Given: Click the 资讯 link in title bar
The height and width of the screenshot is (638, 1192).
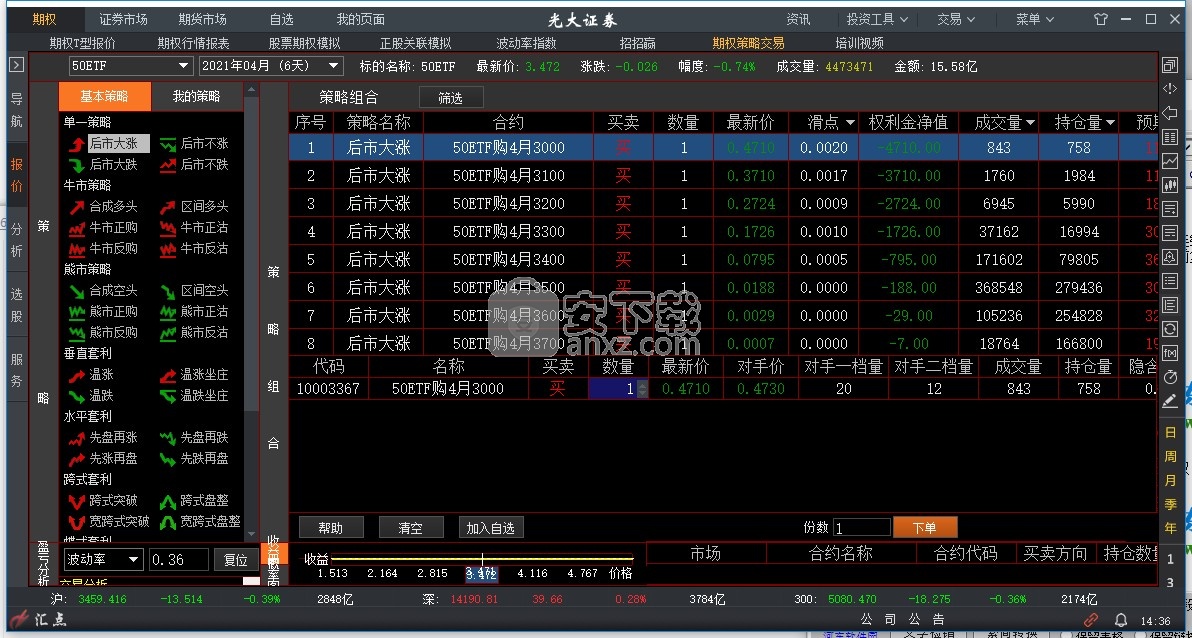Looking at the screenshot, I should [797, 19].
